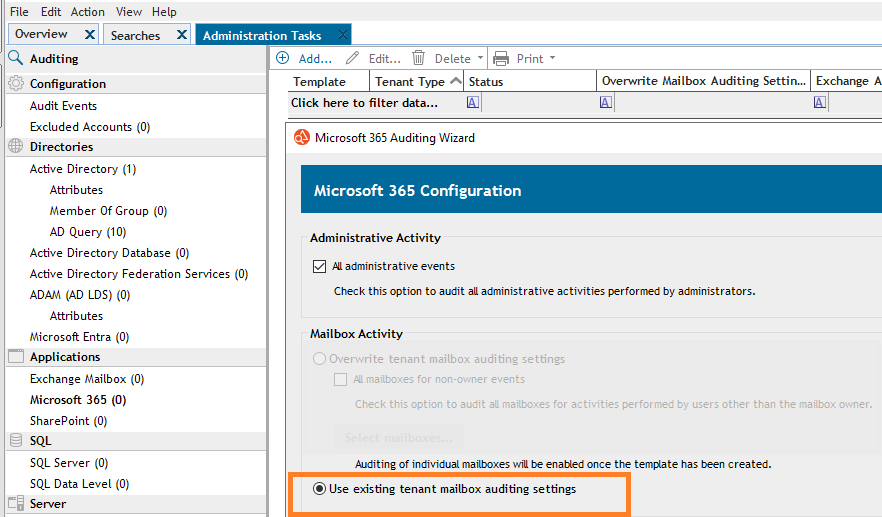Select Active Directory (1)

pos(83,169)
